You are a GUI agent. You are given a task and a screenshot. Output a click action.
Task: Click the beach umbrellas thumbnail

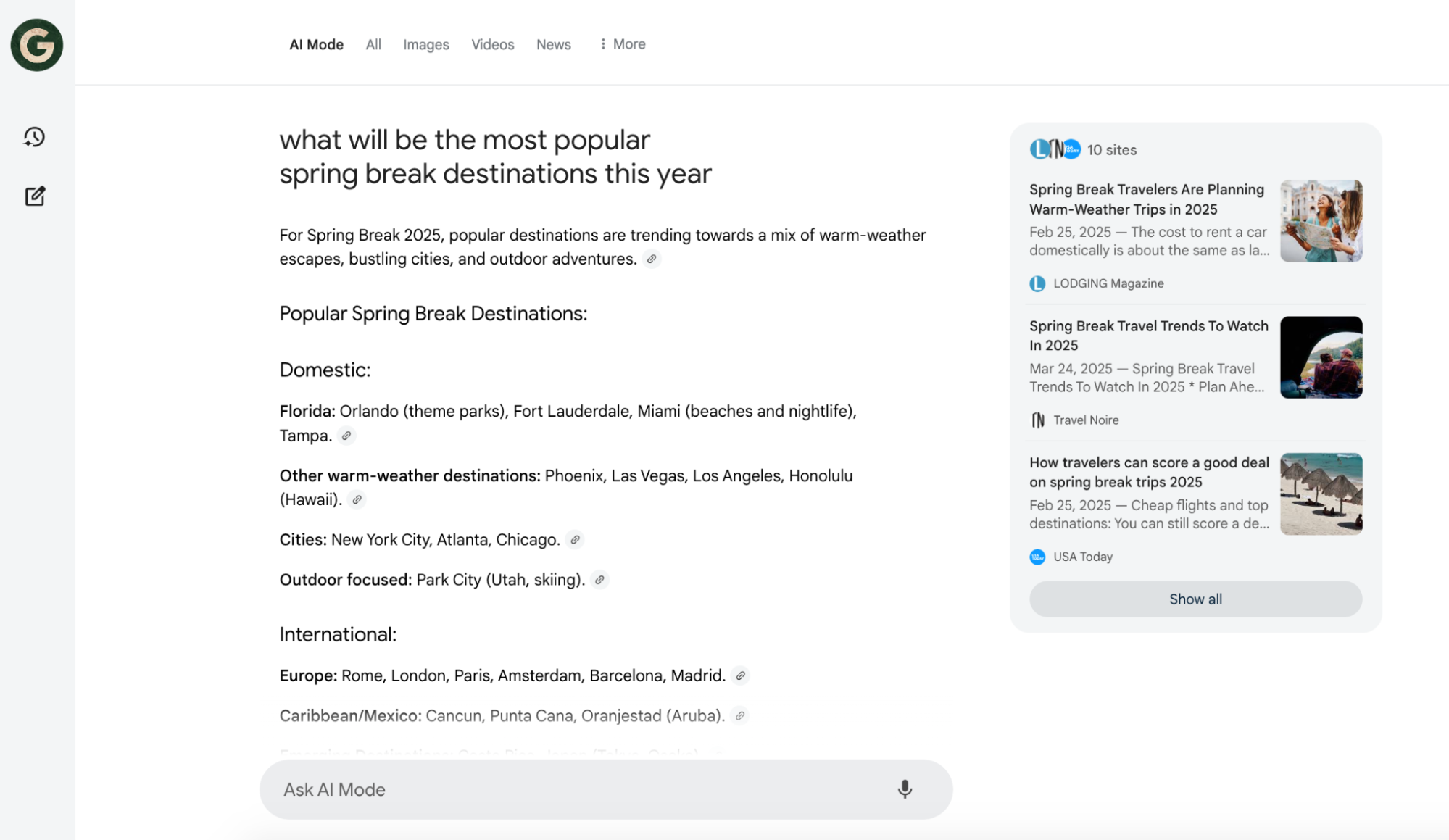click(1321, 494)
